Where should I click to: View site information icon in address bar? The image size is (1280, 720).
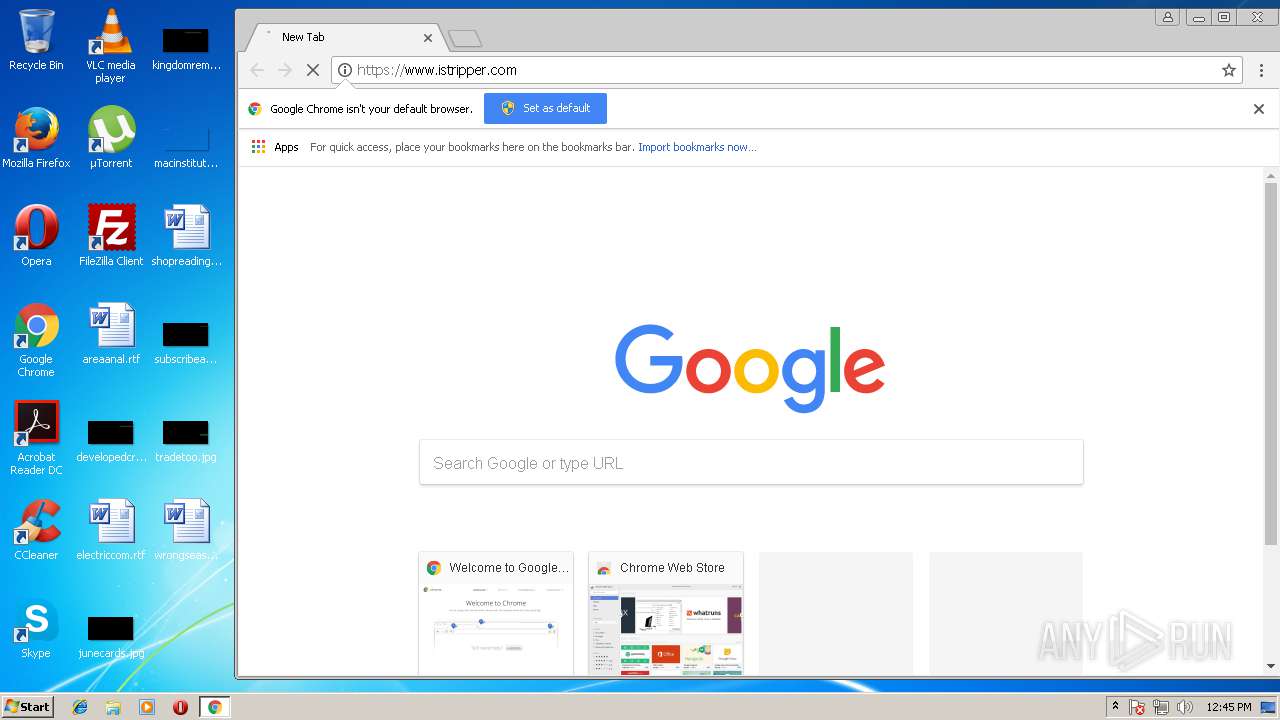[x=345, y=70]
